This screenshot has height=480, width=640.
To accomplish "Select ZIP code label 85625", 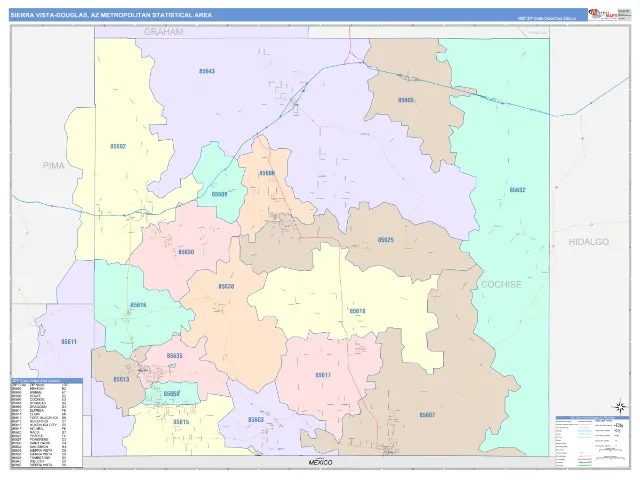I will point(385,240).
